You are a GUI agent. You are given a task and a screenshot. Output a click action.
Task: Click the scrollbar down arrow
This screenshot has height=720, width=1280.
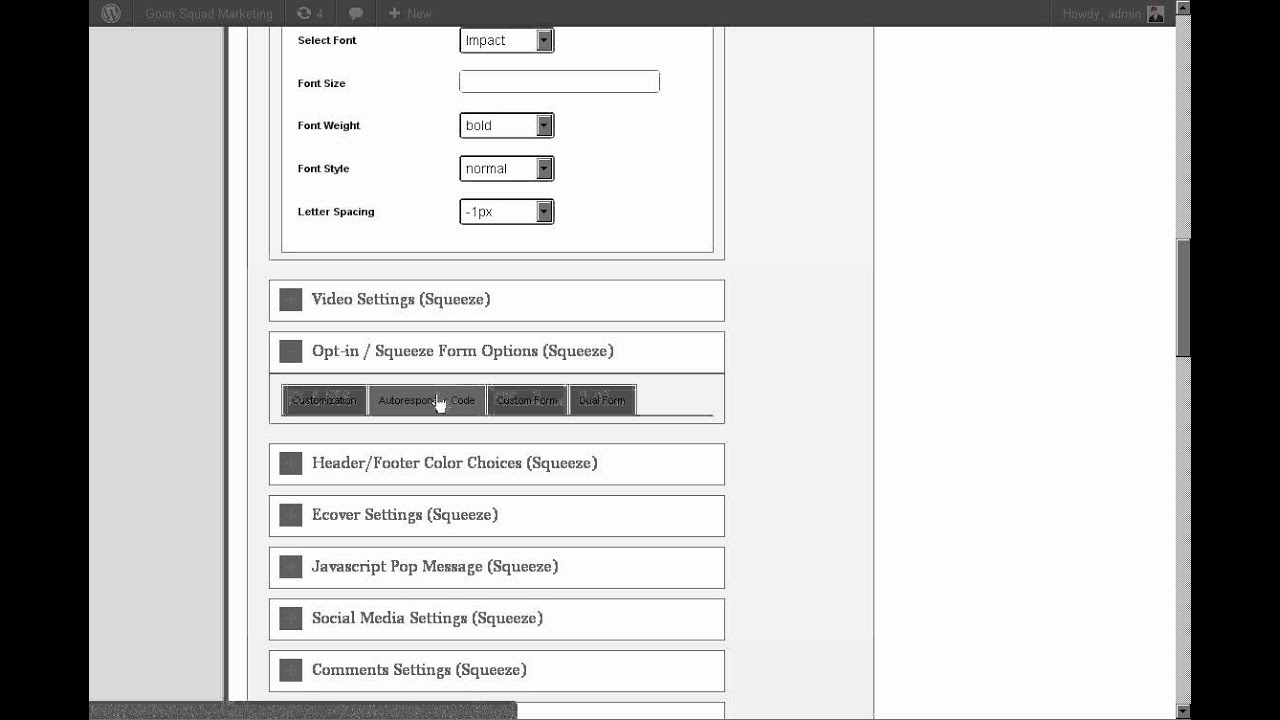coord(1184,711)
